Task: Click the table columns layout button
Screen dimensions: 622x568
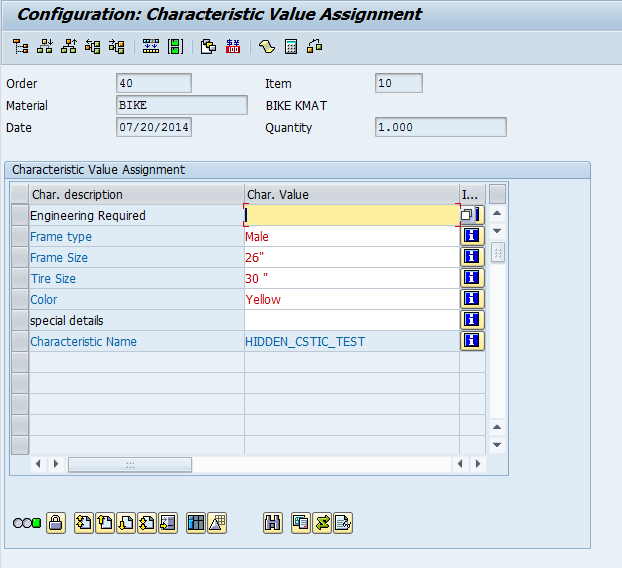Action: [x=196, y=523]
